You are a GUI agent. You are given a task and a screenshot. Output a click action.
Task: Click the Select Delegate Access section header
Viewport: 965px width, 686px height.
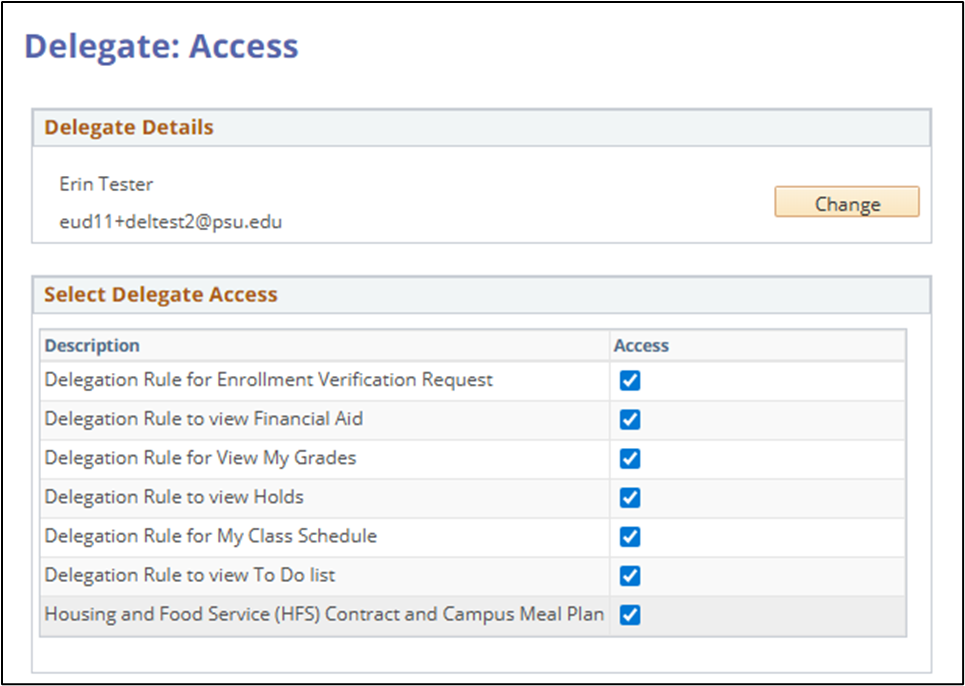point(161,294)
